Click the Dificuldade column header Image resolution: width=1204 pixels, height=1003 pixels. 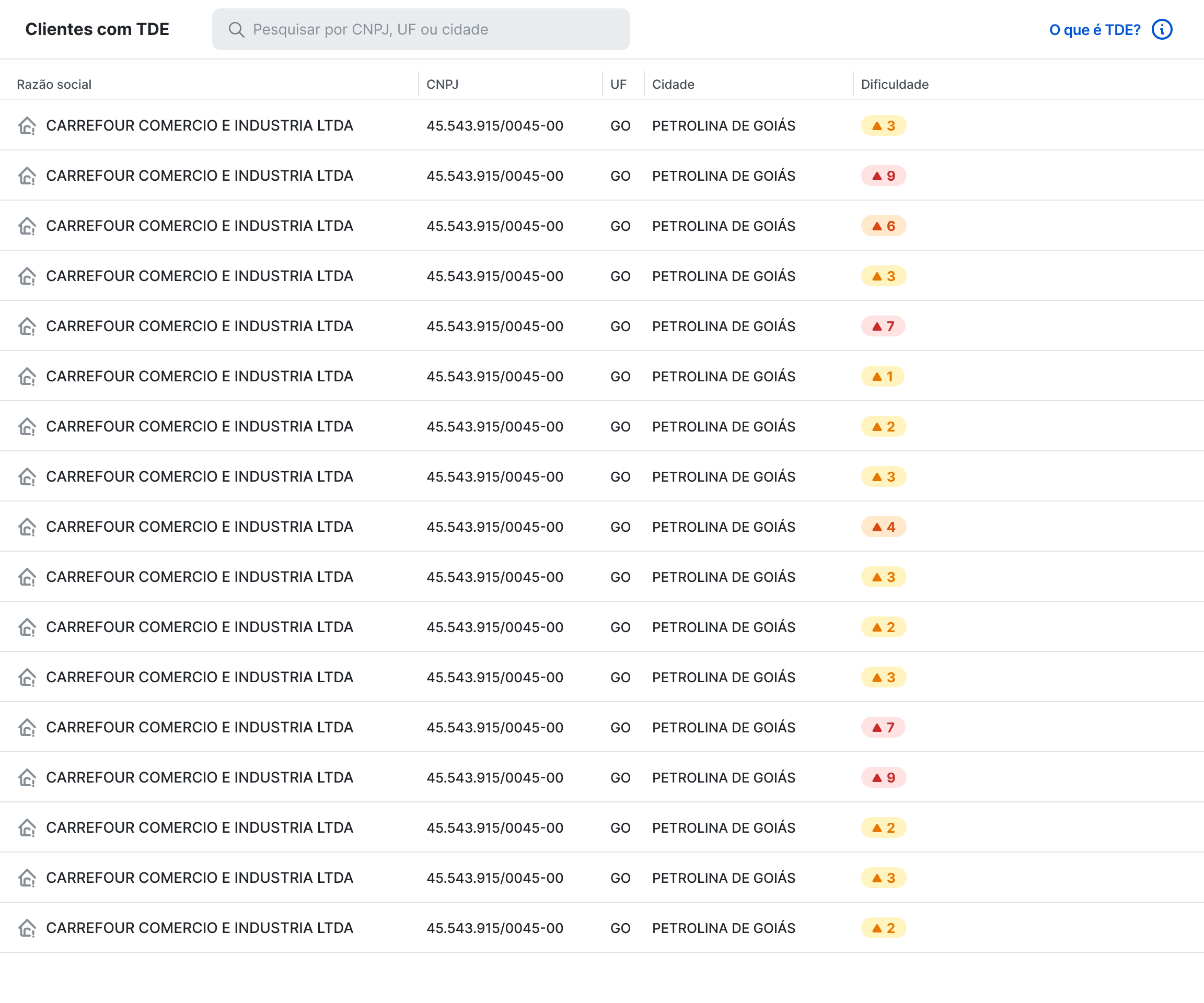pos(895,84)
